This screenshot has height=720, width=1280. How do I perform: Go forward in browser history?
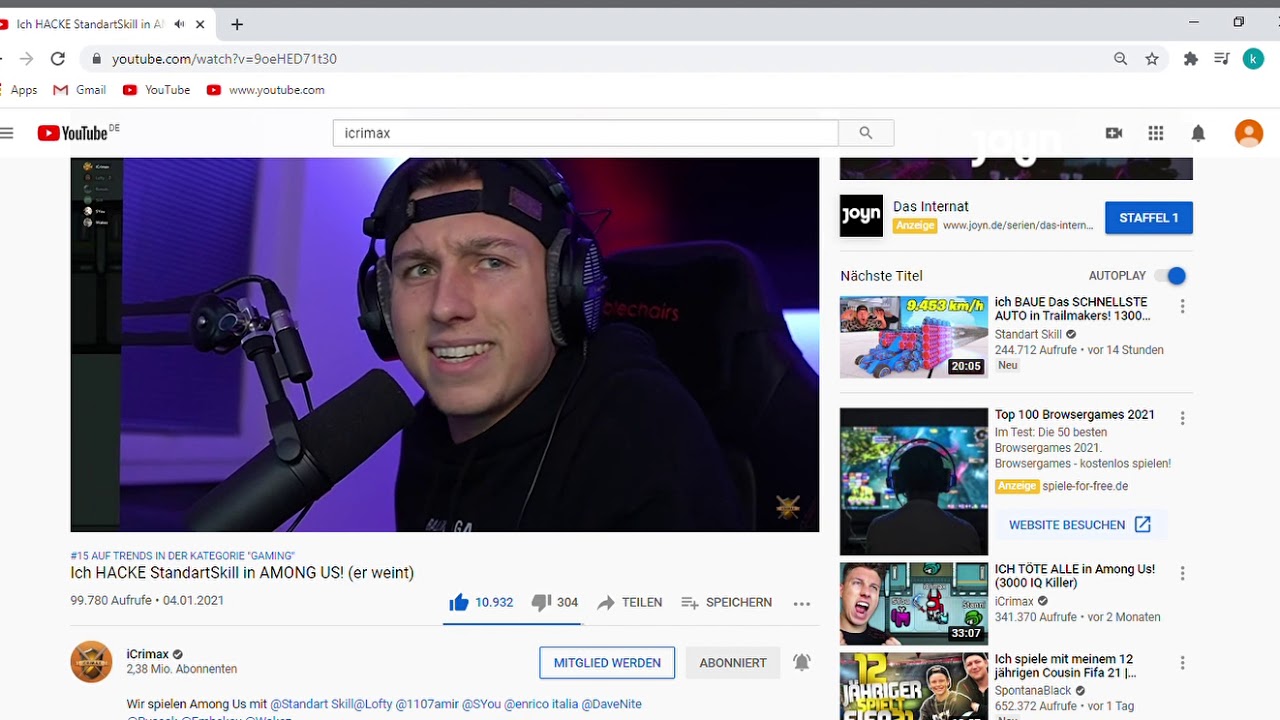[26, 59]
